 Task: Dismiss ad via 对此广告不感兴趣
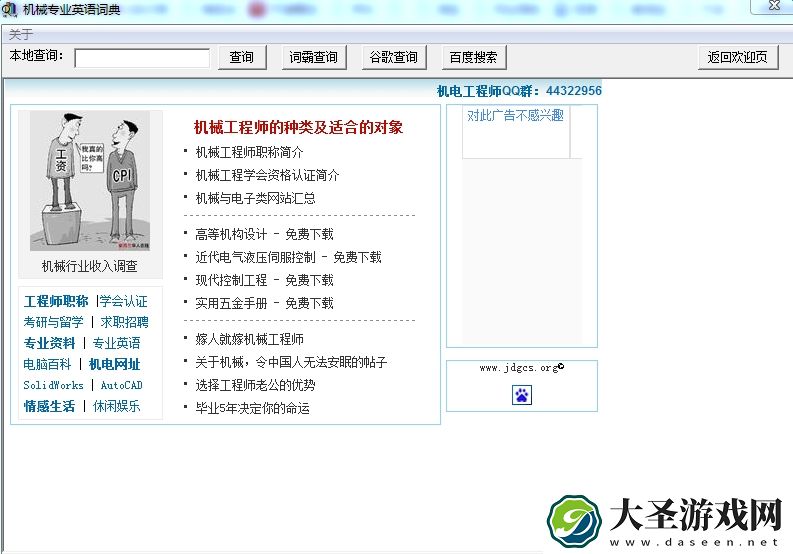(515, 115)
